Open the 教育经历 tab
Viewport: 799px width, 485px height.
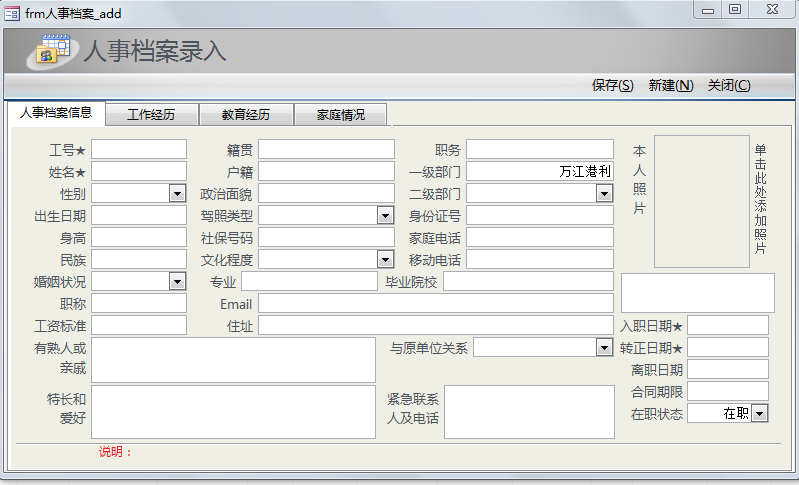tap(245, 115)
